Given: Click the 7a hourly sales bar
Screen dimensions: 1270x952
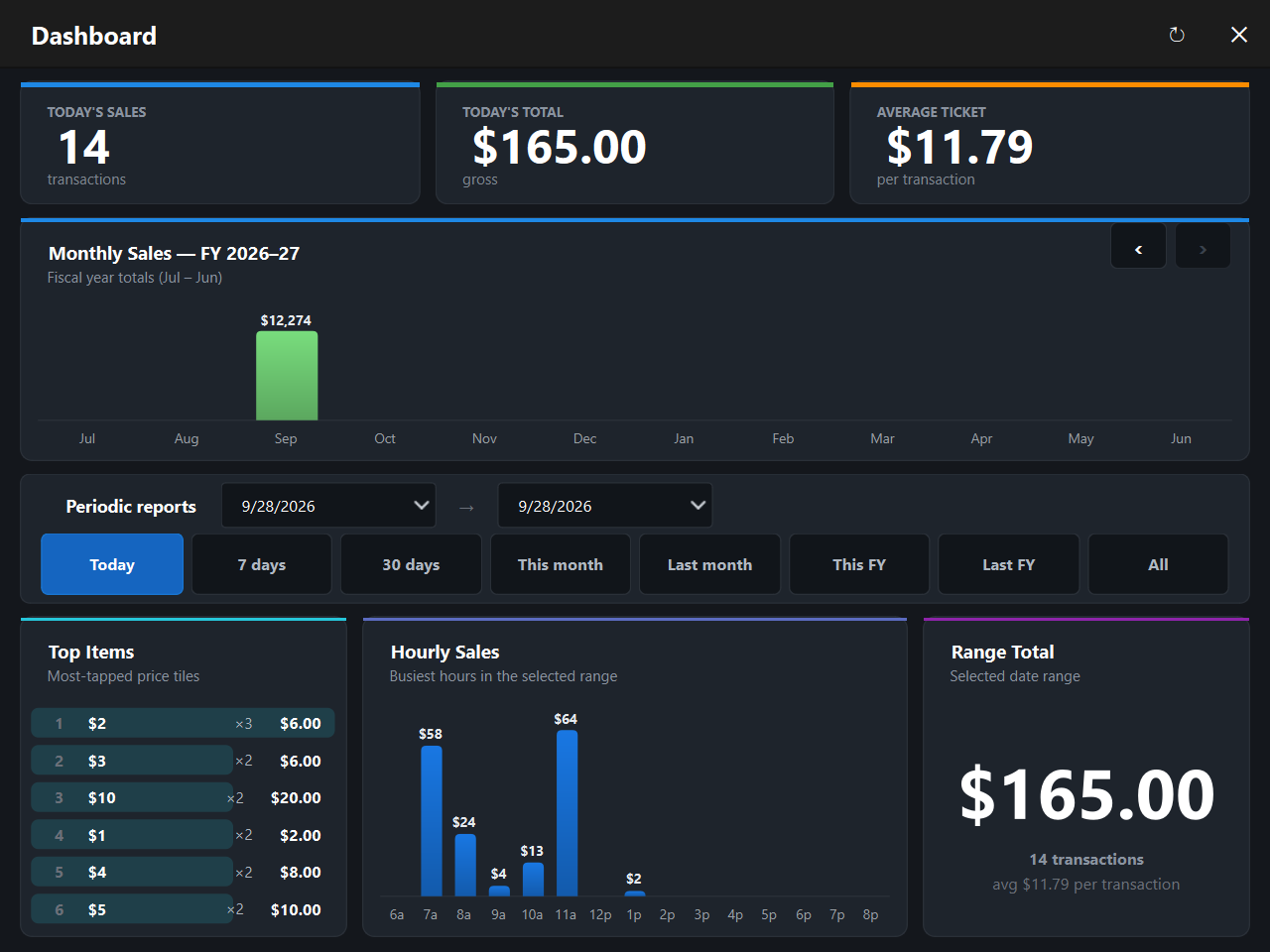Looking at the screenshot, I should (432, 821).
